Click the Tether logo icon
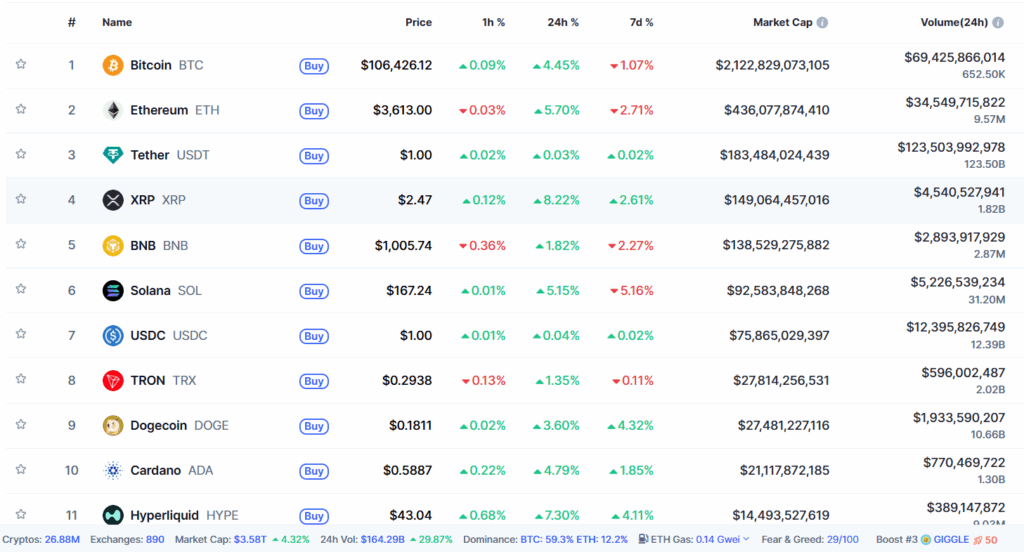The image size is (1024, 552). coord(113,155)
